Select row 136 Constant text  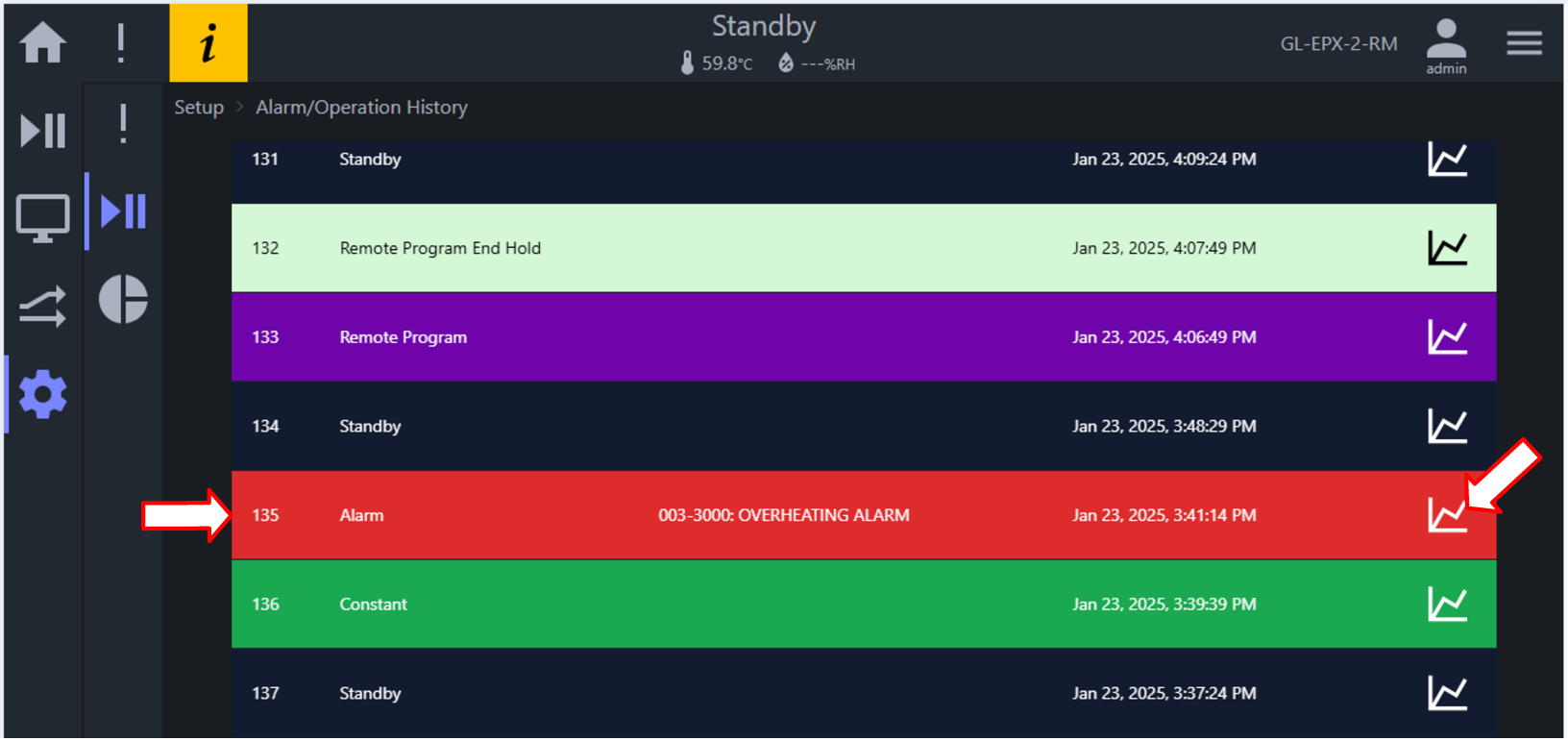374,605
